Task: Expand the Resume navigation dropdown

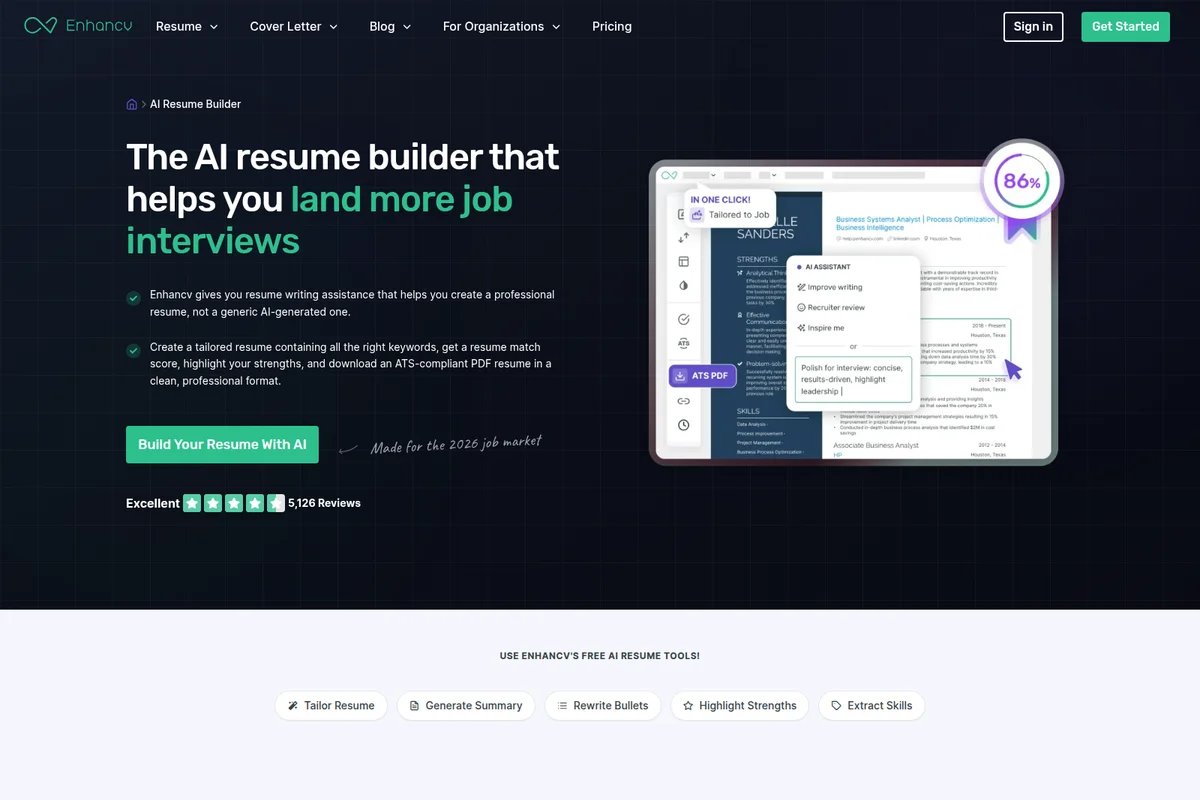Action: tap(186, 26)
